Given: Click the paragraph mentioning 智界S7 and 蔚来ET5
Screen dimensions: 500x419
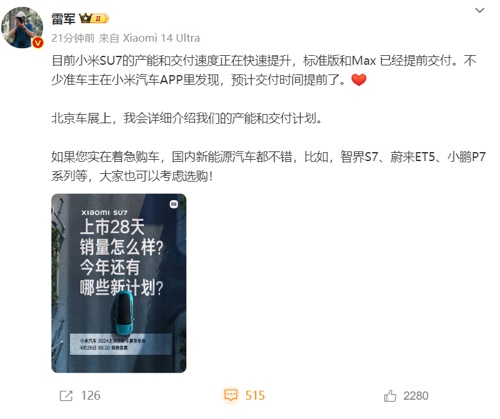Looking at the screenshot, I should pyautogui.click(x=268, y=166).
